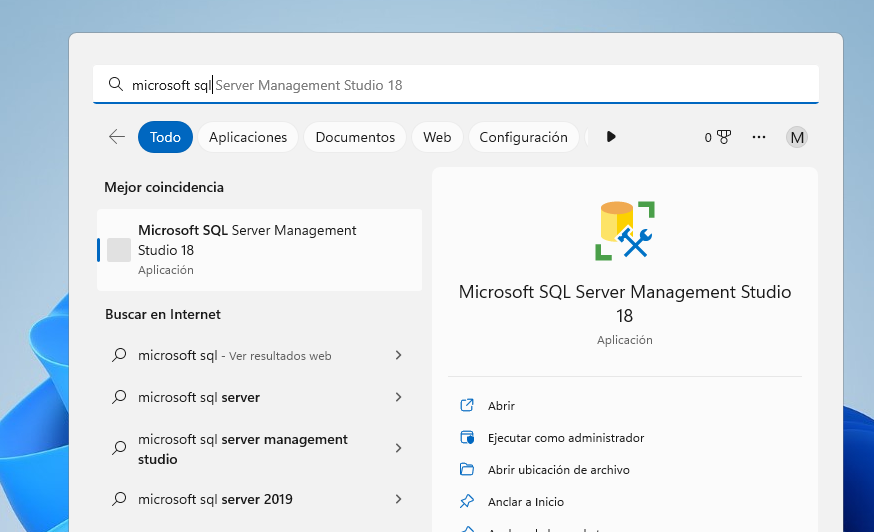The height and width of the screenshot is (532, 874).
Task: Click the back arrow in search panel
Action: click(117, 137)
